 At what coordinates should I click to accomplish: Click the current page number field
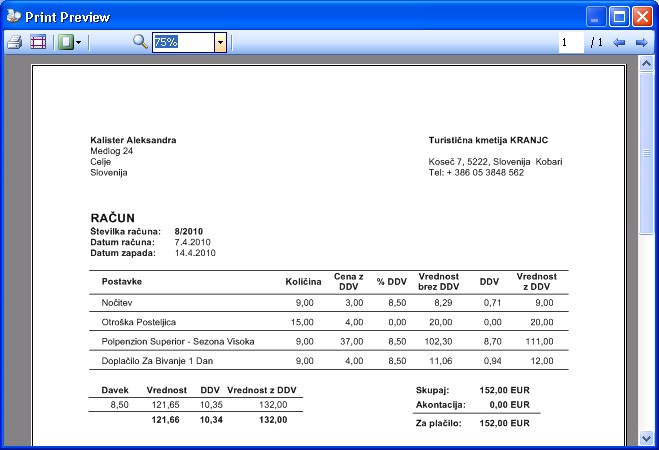(x=571, y=42)
